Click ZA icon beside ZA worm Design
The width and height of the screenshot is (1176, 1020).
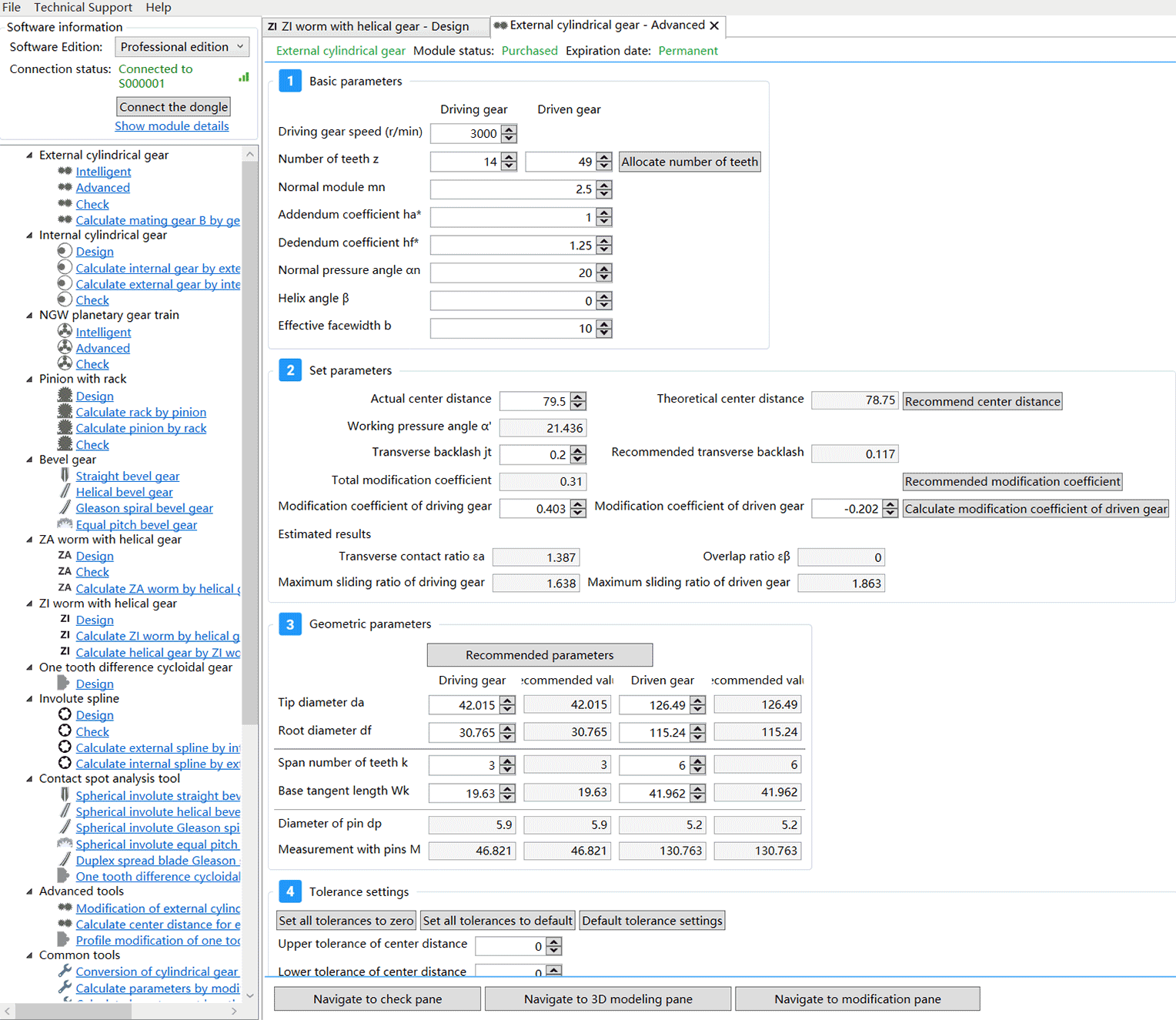pyautogui.click(x=65, y=555)
